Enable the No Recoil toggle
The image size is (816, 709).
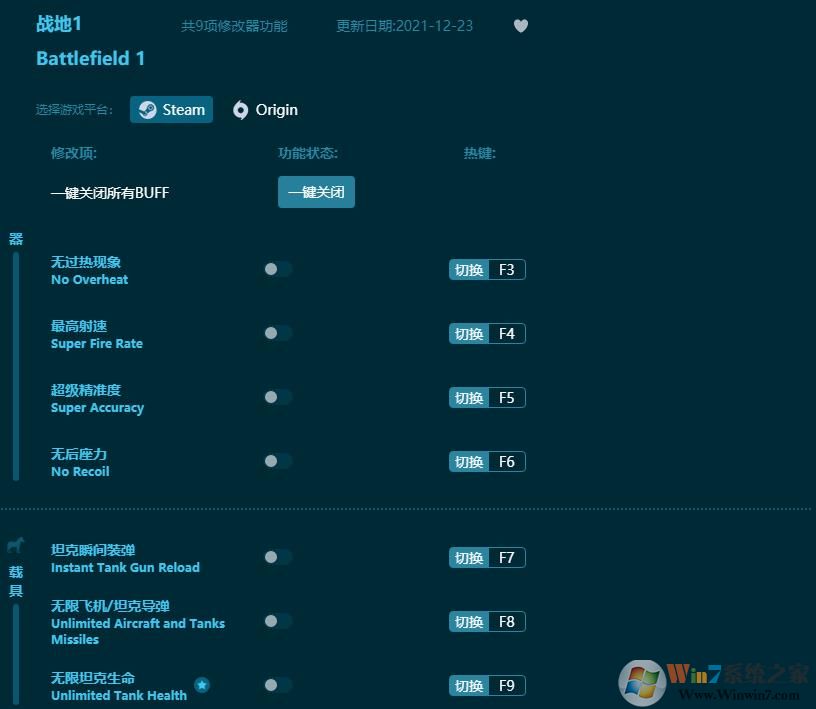pos(278,461)
